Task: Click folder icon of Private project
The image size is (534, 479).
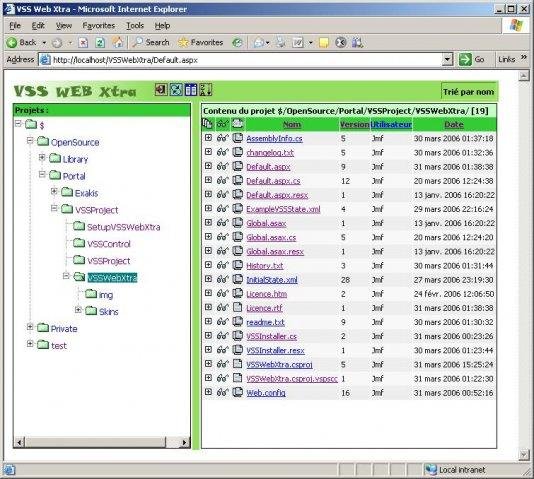Action: (x=43, y=328)
